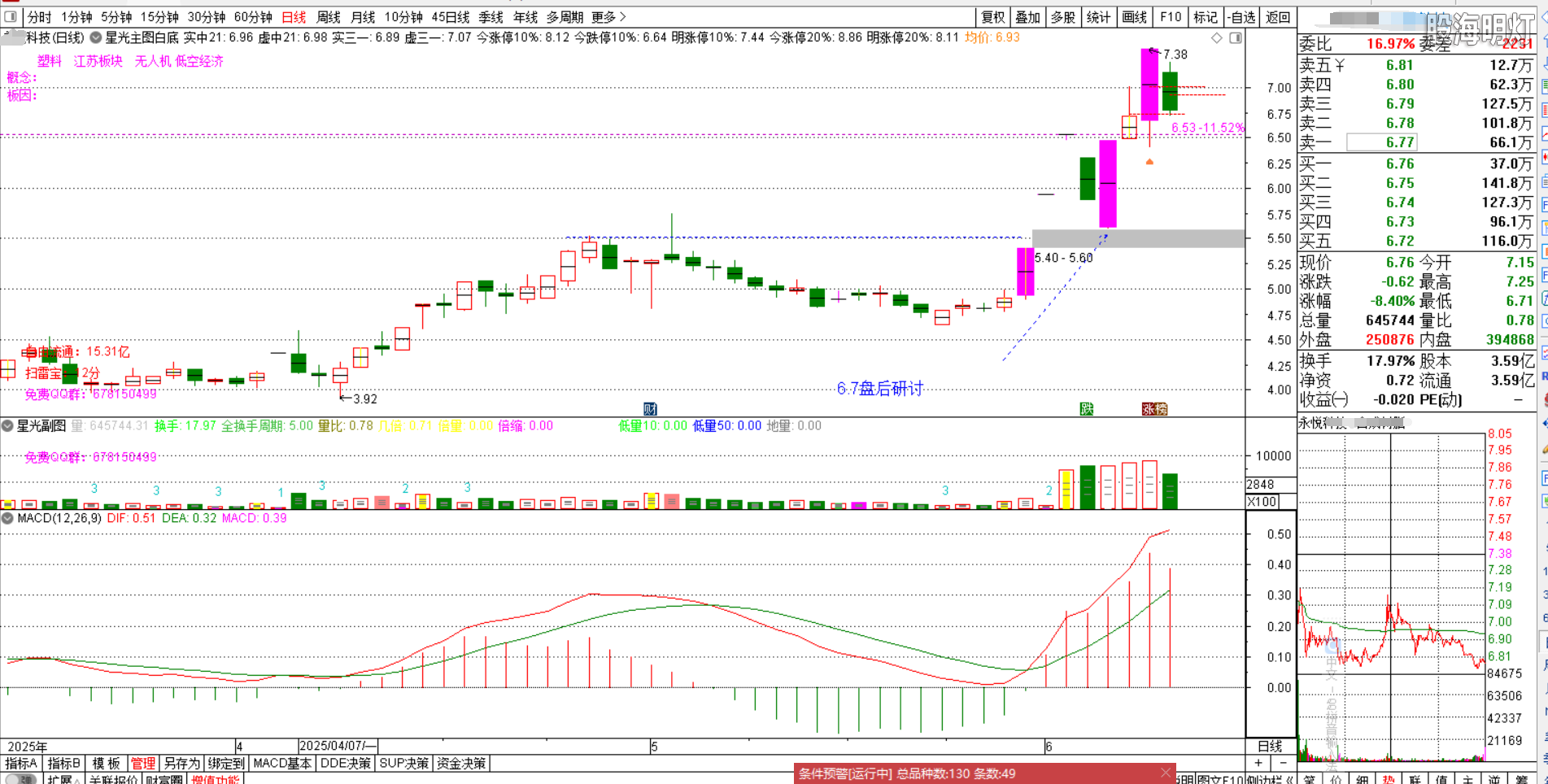Image resolution: width=1548 pixels, height=784 pixels.
Task: Switch to the 周线 weekly chart tab
Action: tap(329, 17)
